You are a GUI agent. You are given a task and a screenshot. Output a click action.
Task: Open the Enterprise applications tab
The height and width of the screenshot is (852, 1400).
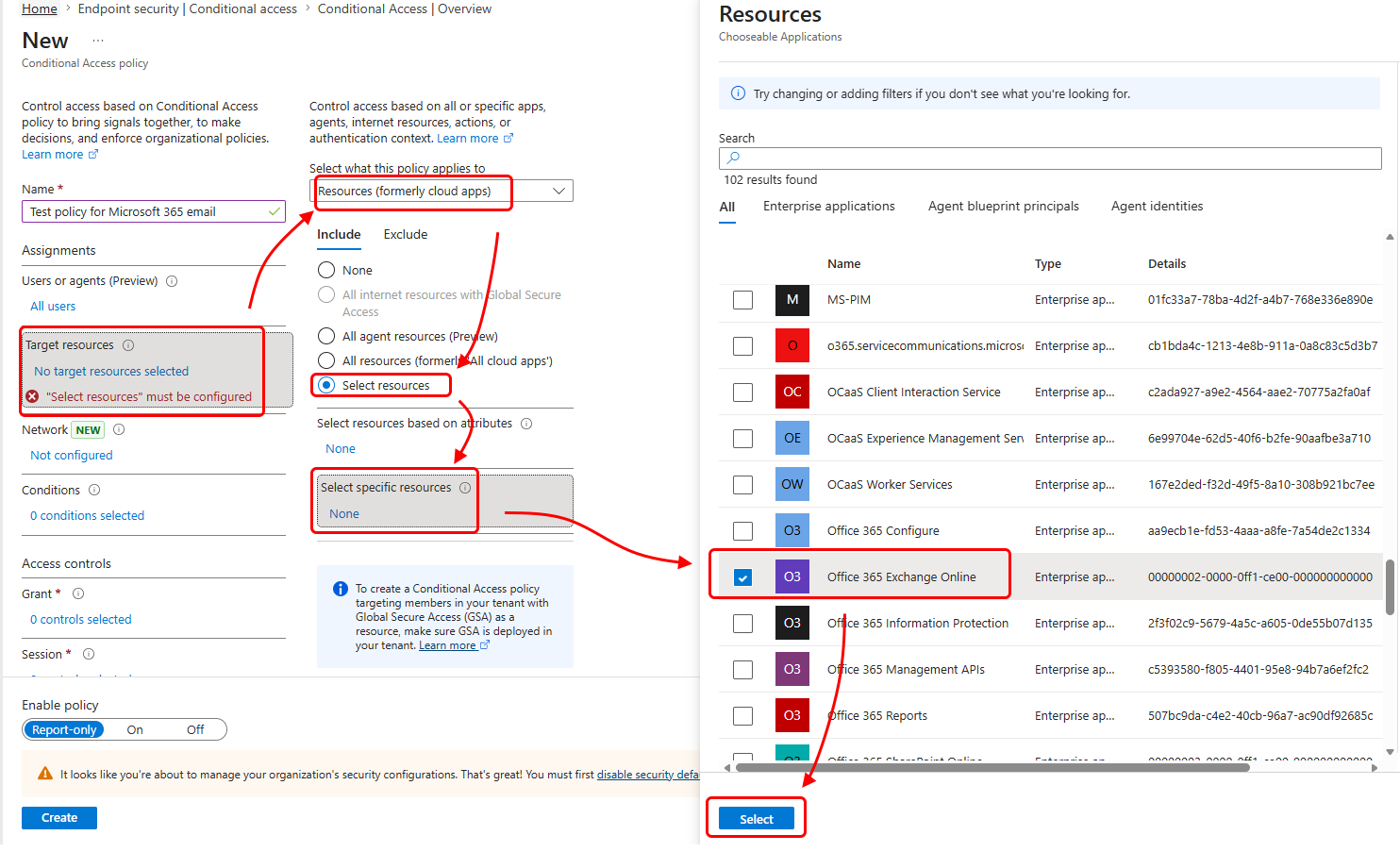[829, 206]
